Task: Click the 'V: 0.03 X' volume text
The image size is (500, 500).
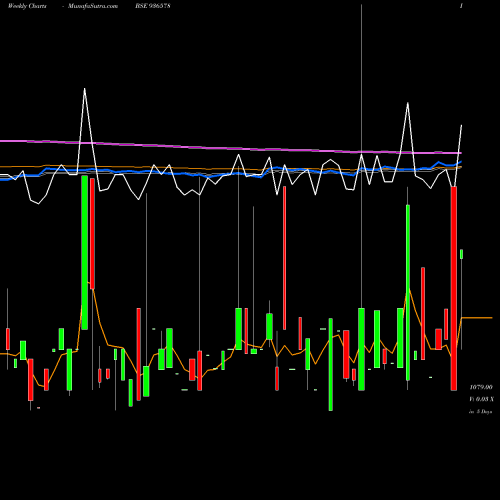Action: tap(481, 399)
